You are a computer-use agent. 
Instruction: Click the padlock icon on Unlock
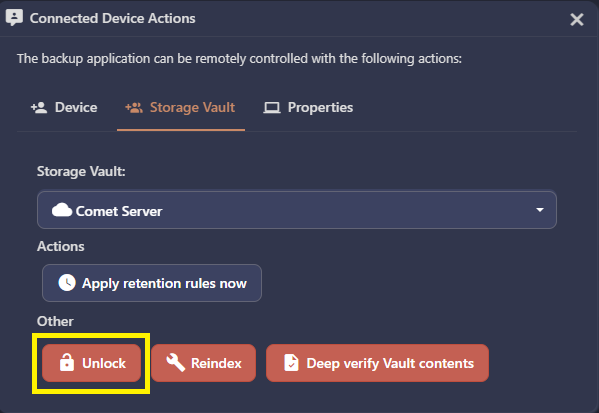(x=67, y=362)
